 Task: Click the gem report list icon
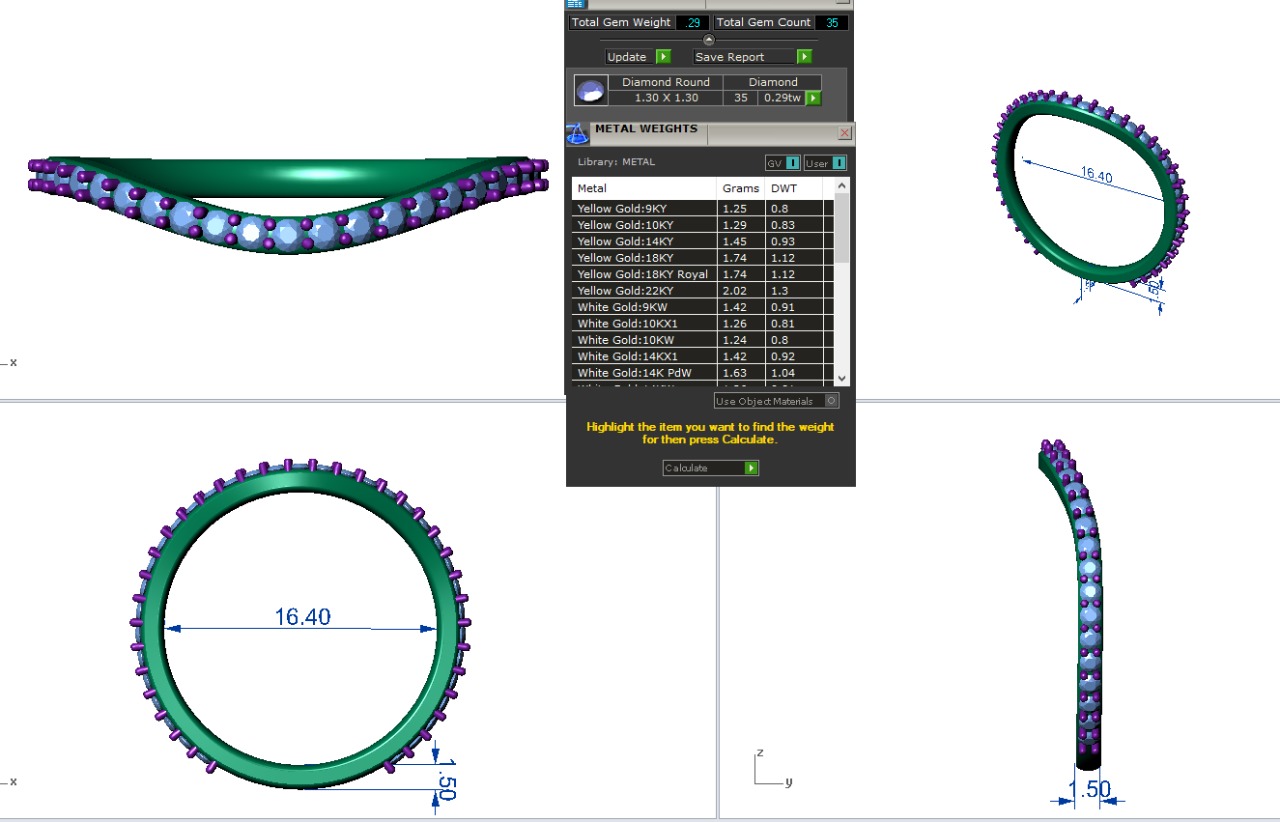pos(576,4)
